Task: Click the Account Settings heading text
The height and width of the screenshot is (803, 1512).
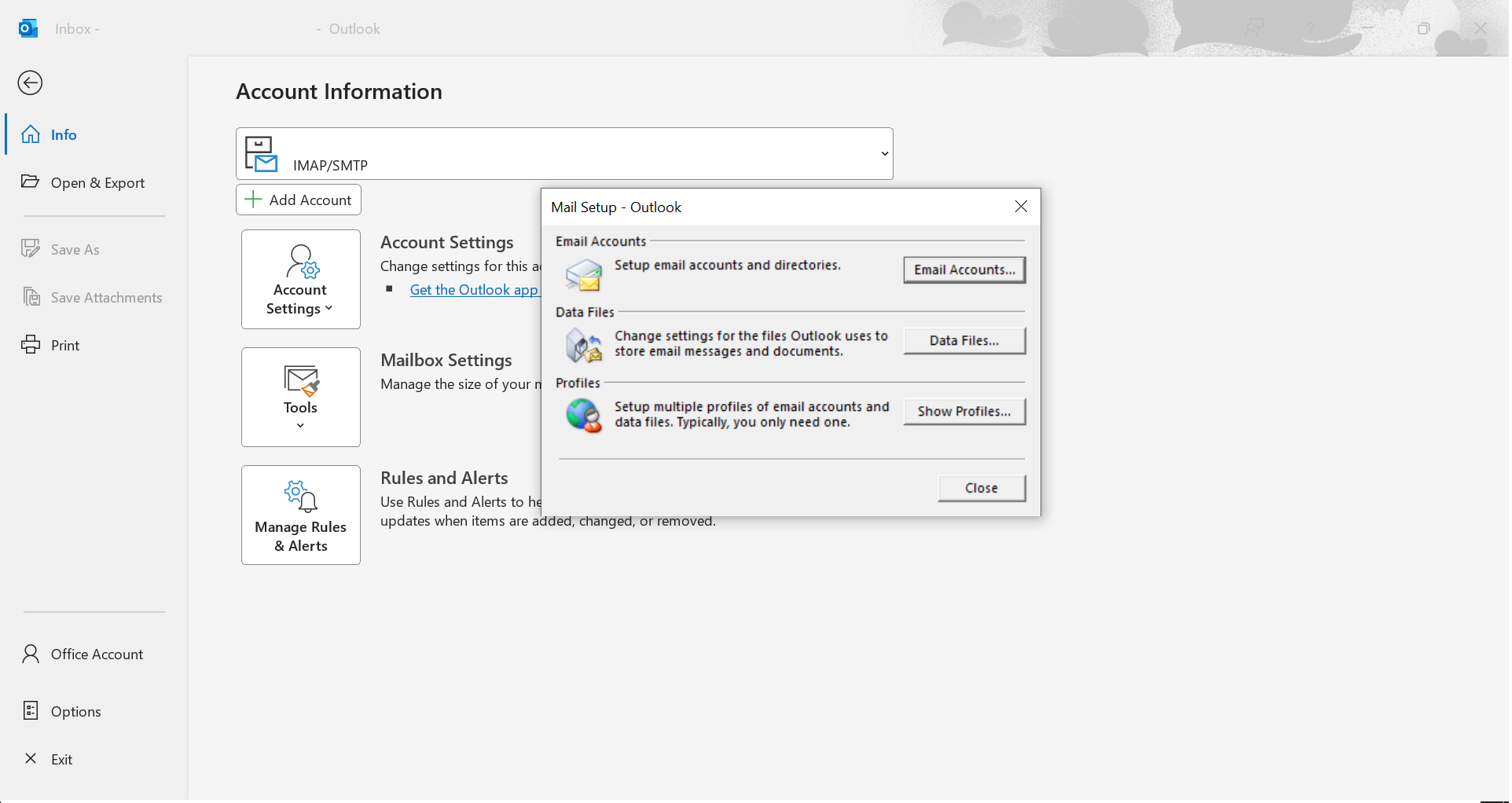Action: point(447,242)
